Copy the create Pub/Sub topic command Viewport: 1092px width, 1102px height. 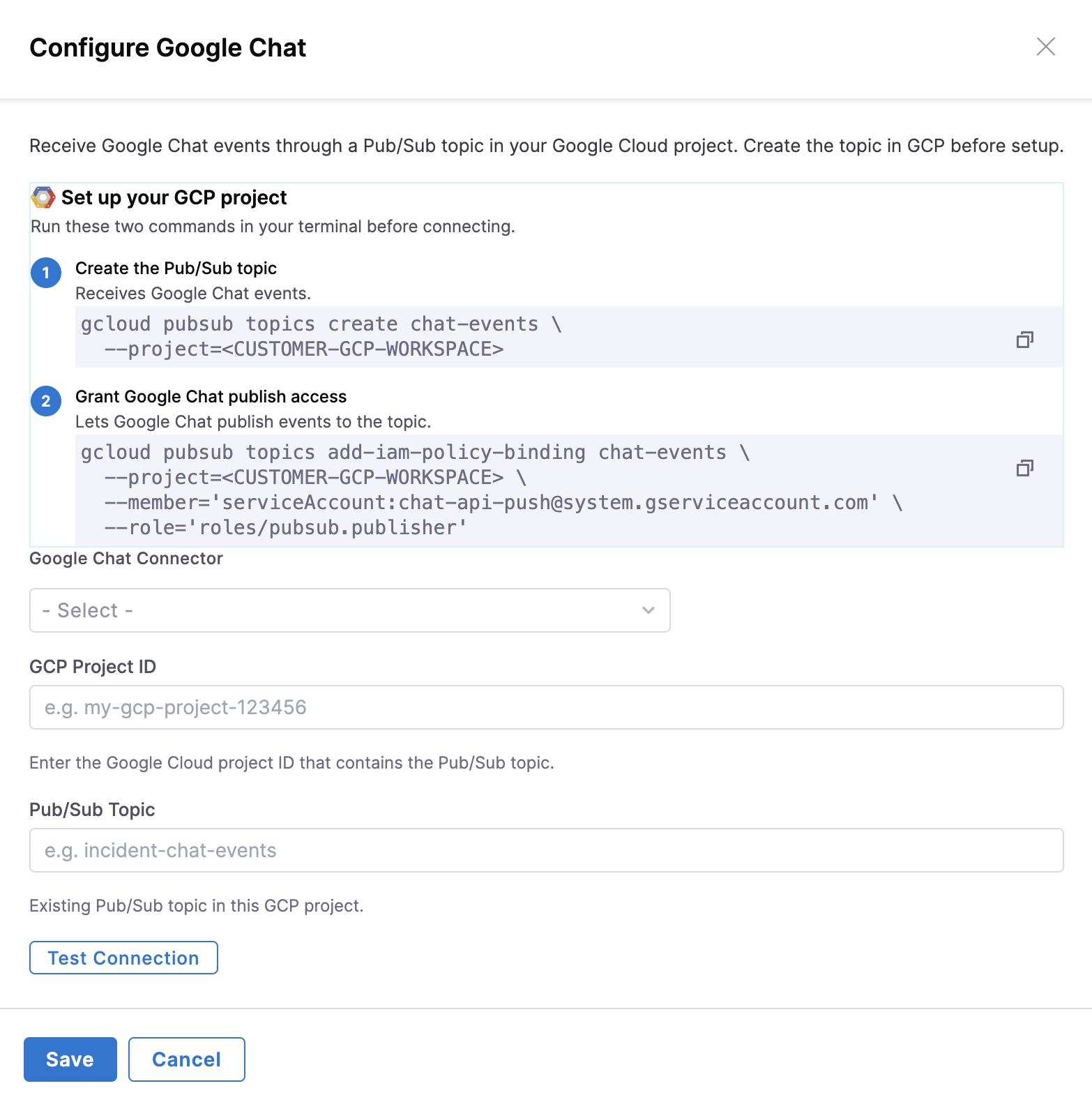tap(1024, 340)
